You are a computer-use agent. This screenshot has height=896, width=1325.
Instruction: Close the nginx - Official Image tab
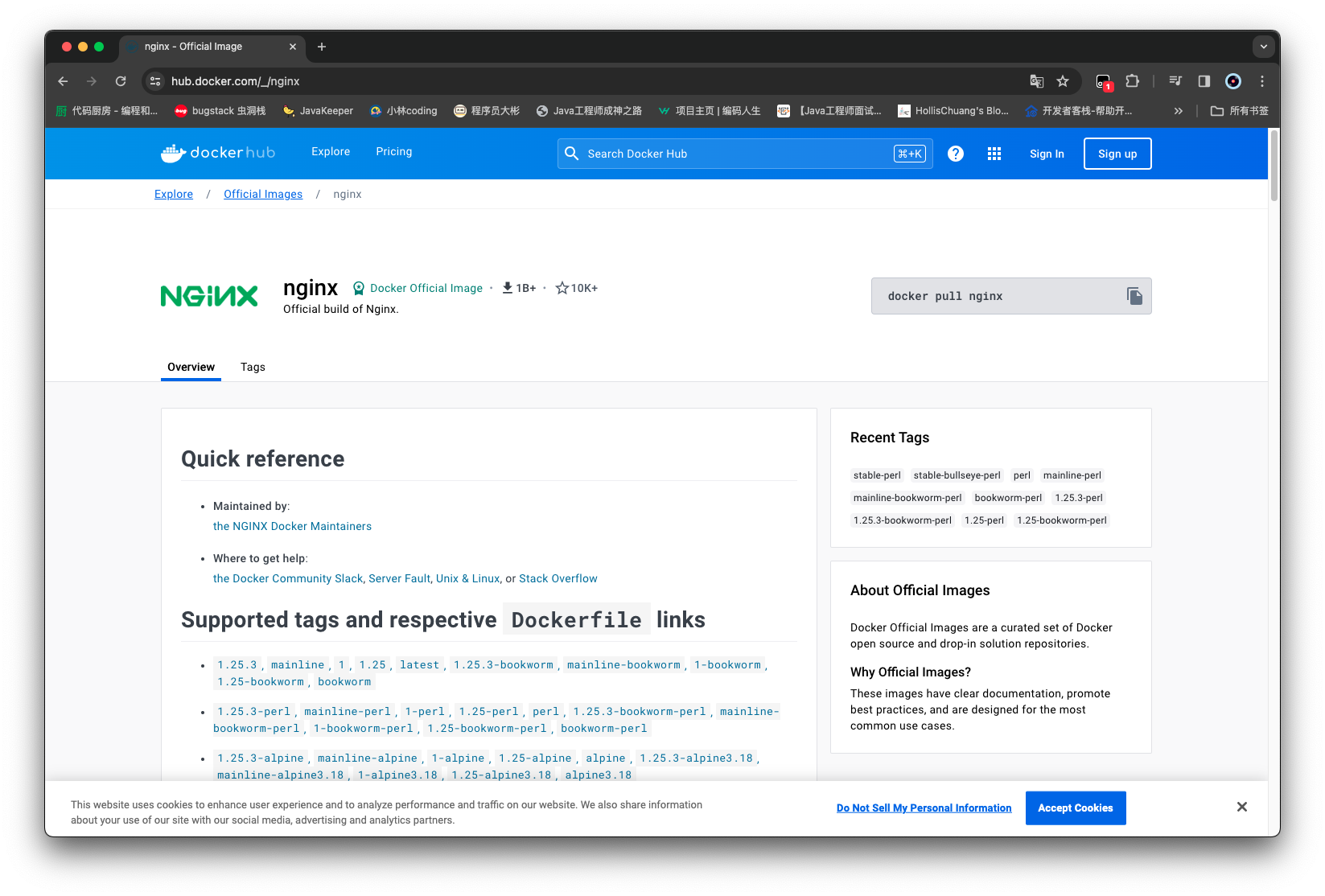[293, 47]
